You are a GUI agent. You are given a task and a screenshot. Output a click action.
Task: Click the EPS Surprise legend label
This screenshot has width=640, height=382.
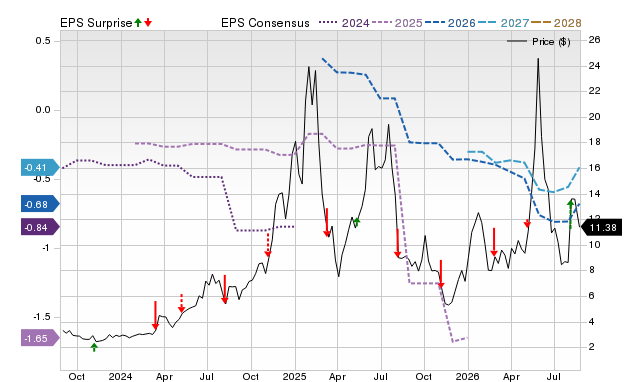[96, 23]
